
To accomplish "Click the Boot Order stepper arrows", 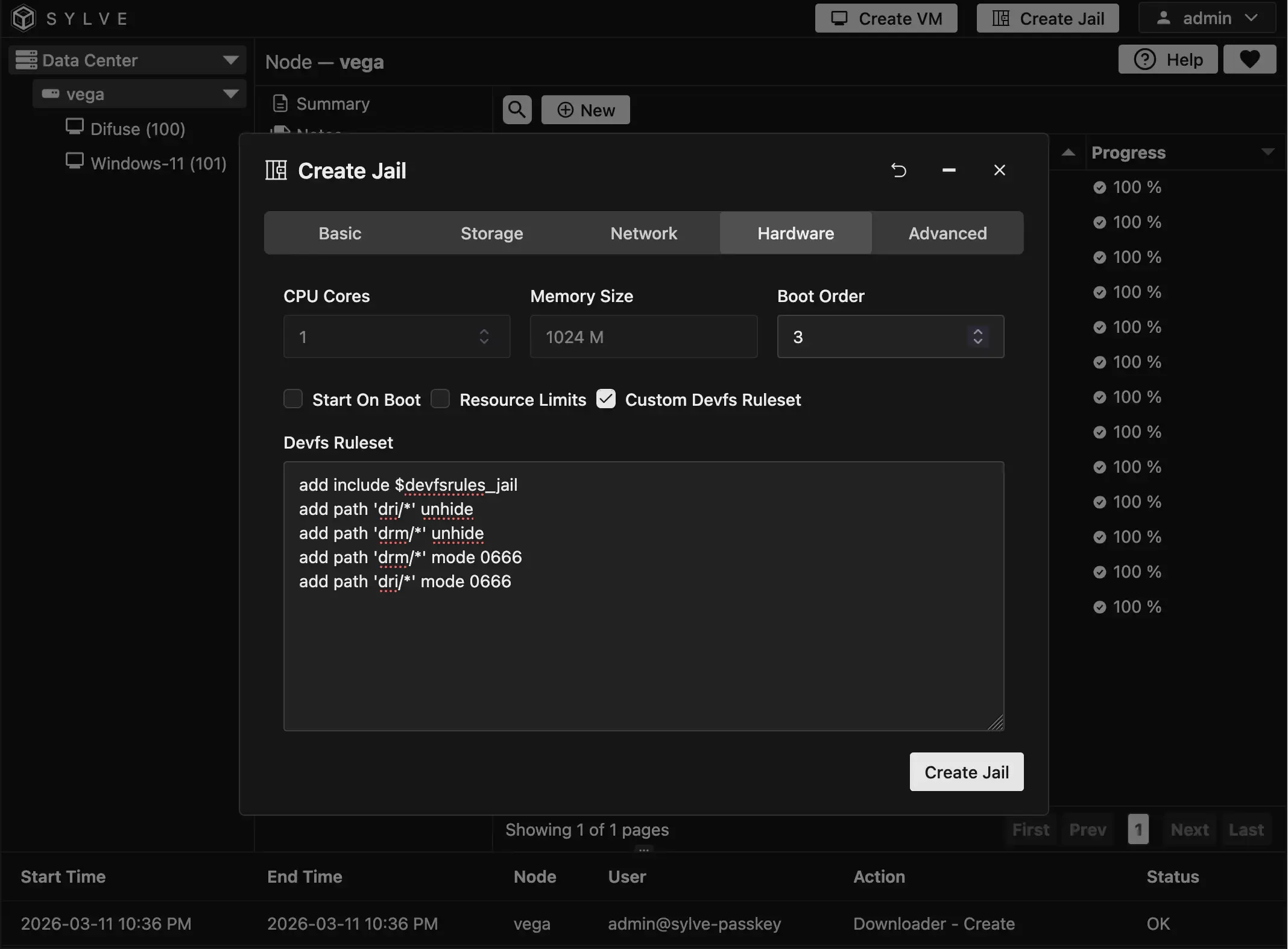I will pyautogui.click(x=977, y=336).
